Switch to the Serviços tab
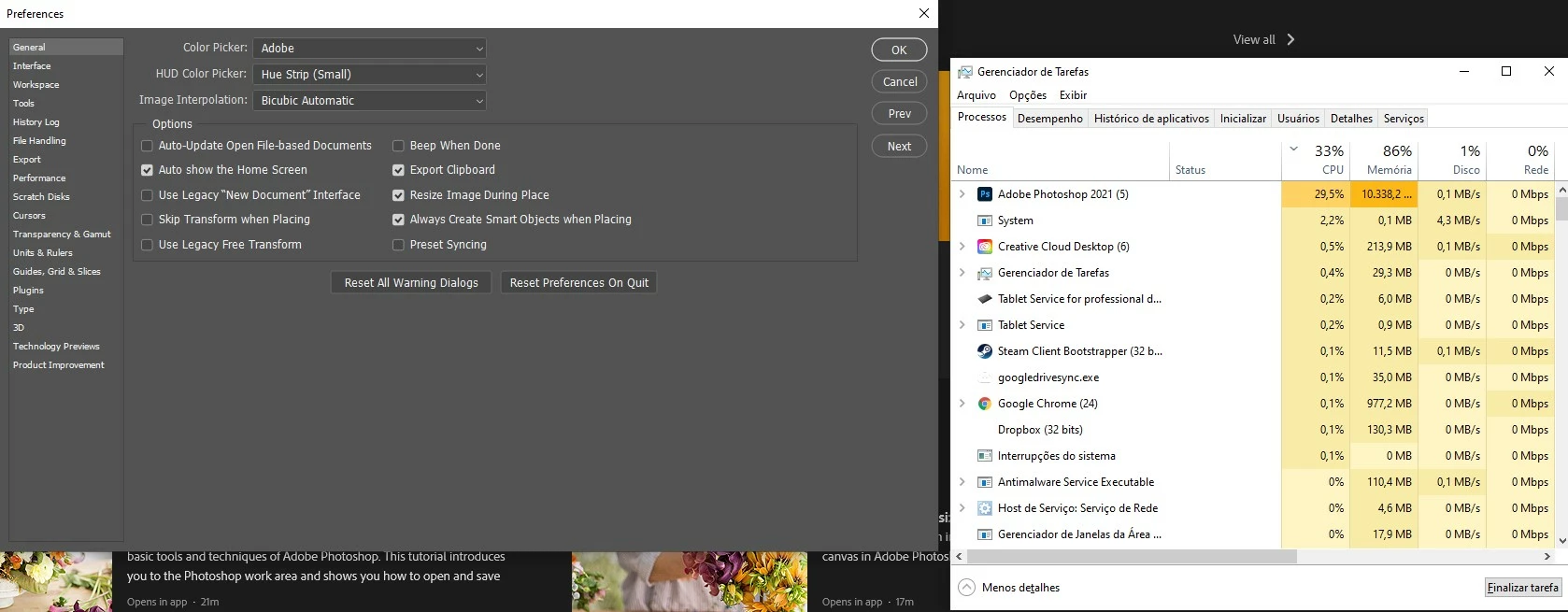The image size is (1568, 612). 1404,119
